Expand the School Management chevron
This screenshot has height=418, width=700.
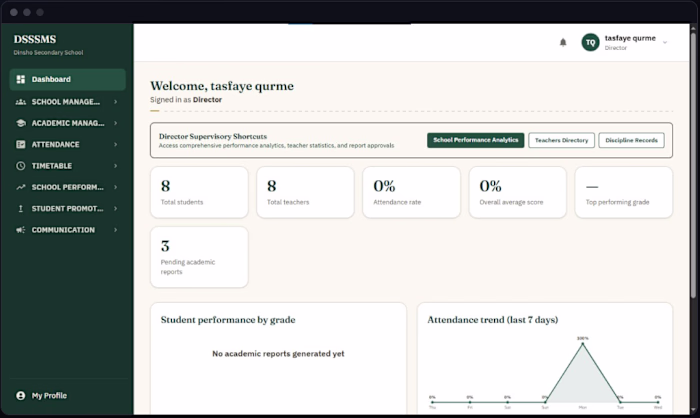click(x=116, y=102)
